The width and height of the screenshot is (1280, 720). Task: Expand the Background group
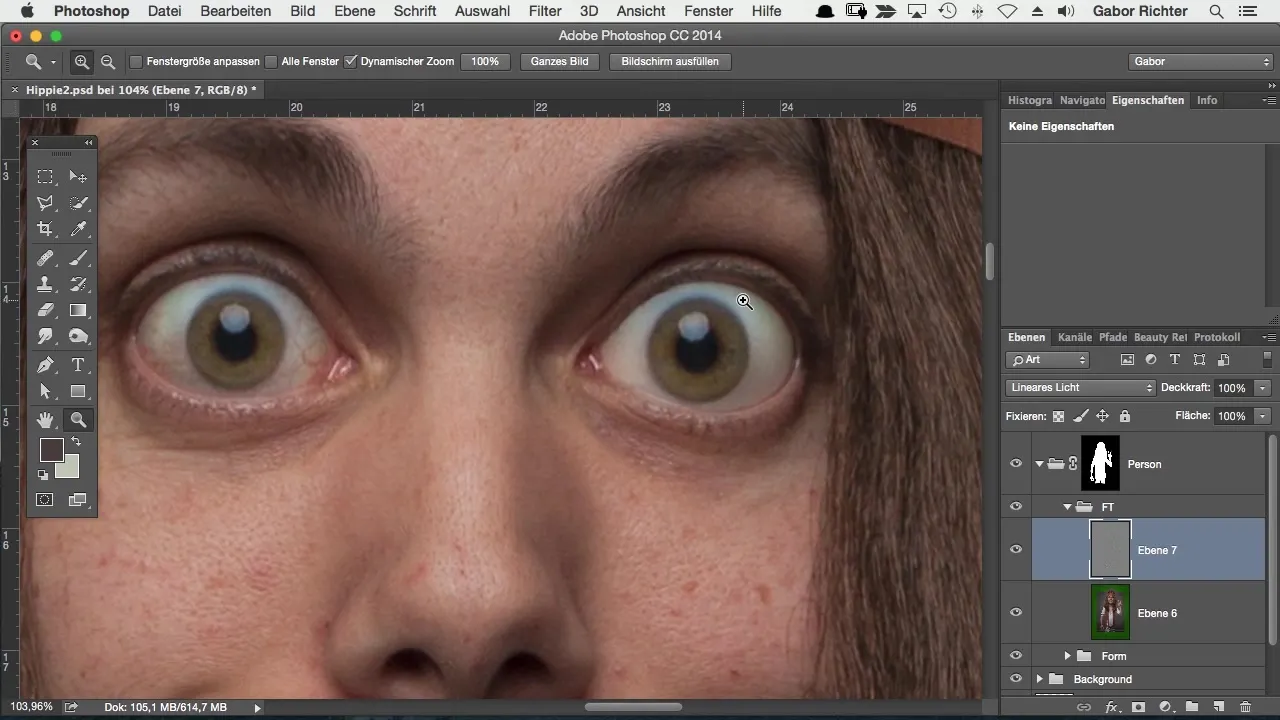coord(1040,679)
